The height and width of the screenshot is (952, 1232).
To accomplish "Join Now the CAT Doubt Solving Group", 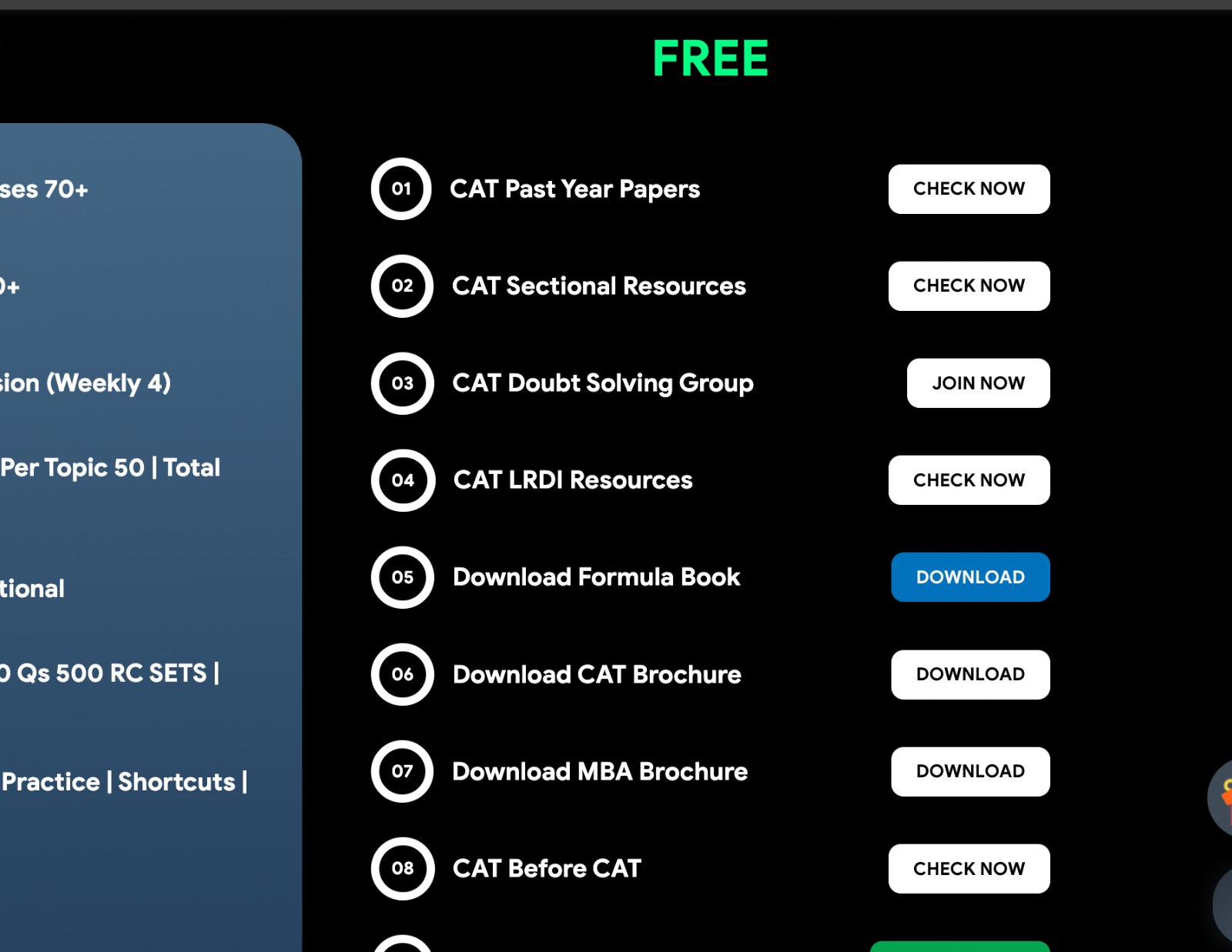I will coord(977,382).
